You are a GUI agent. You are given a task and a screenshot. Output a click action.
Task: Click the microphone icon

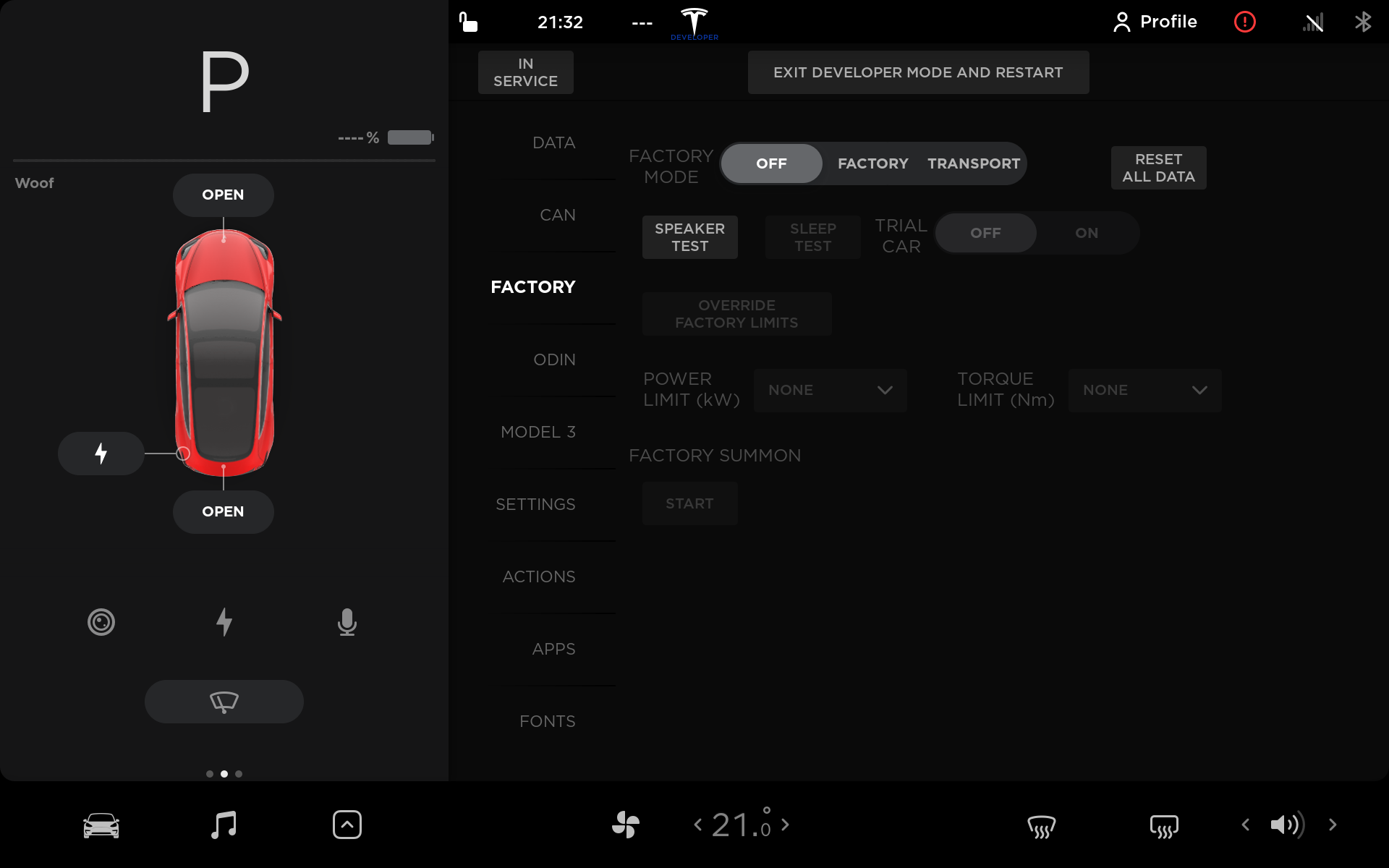click(x=347, y=622)
